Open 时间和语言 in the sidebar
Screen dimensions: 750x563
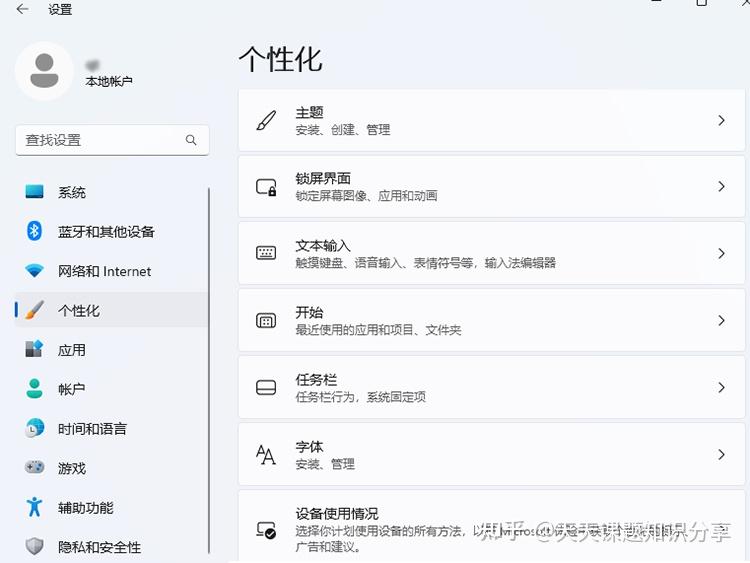click(111, 429)
